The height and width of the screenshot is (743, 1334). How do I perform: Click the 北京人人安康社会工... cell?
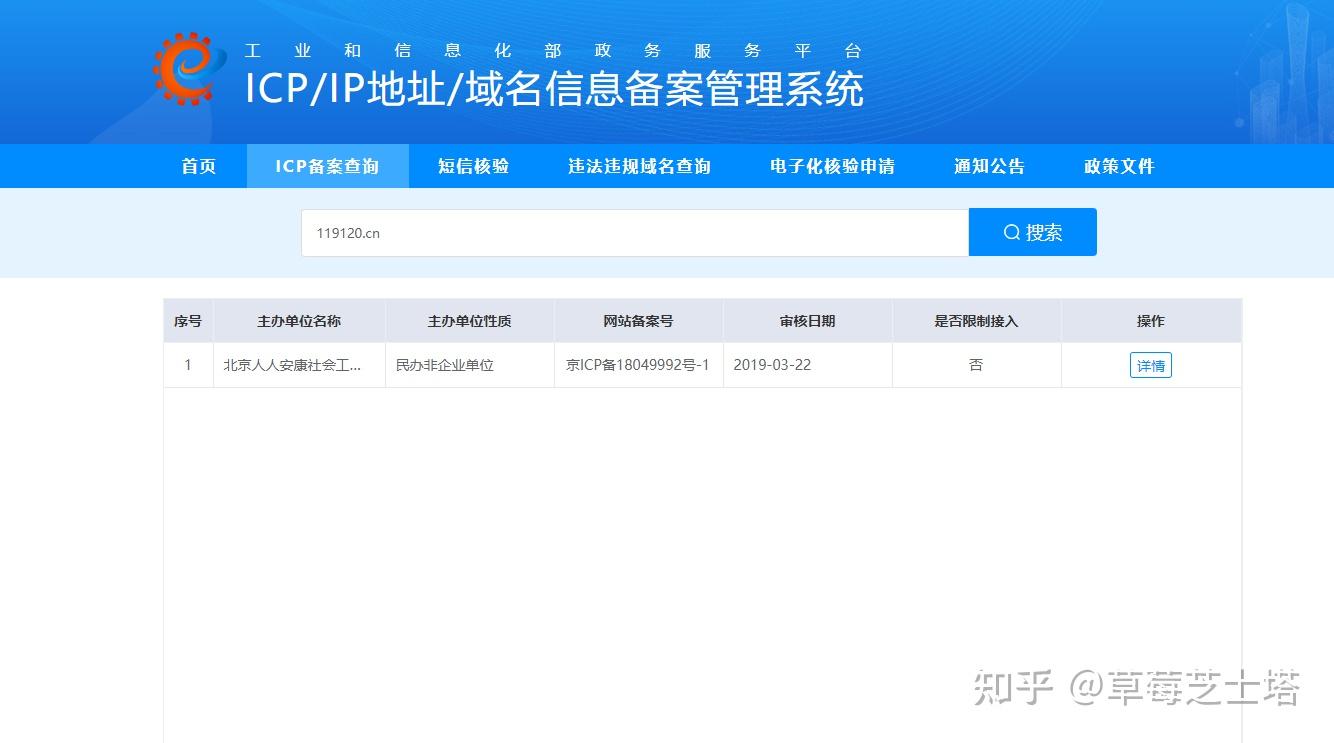(x=299, y=365)
